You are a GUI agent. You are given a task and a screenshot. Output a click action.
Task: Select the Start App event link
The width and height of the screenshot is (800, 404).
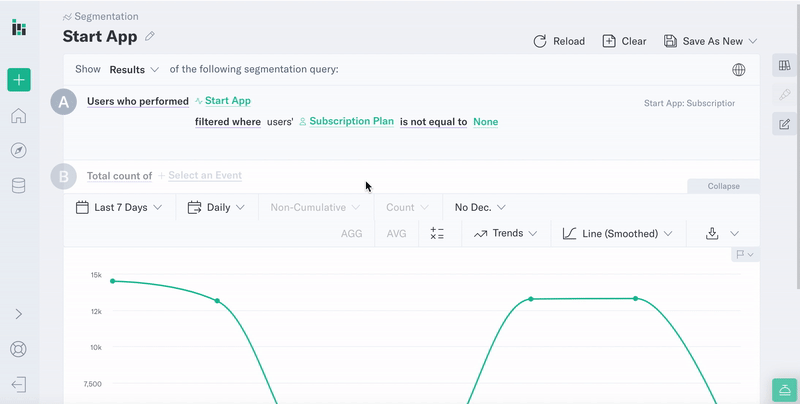click(228, 101)
